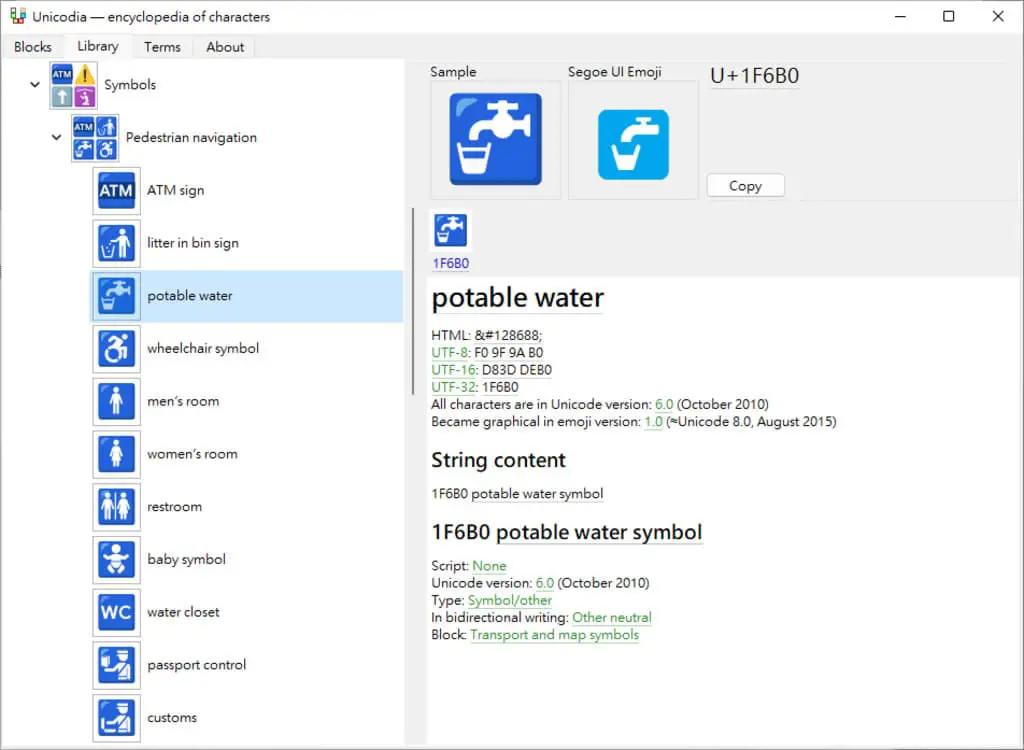Click the WC water closet icon
This screenshot has width=1024, height=750.
(116, 613)
